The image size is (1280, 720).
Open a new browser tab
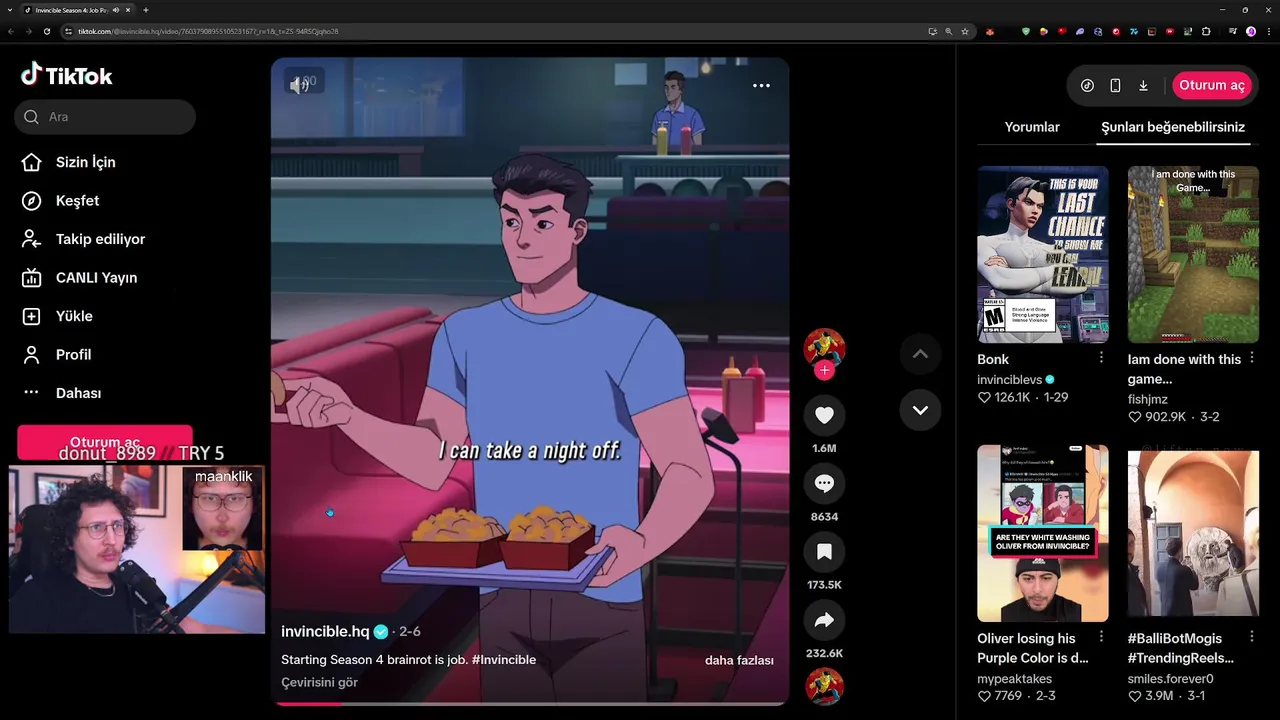click(146, 10)
